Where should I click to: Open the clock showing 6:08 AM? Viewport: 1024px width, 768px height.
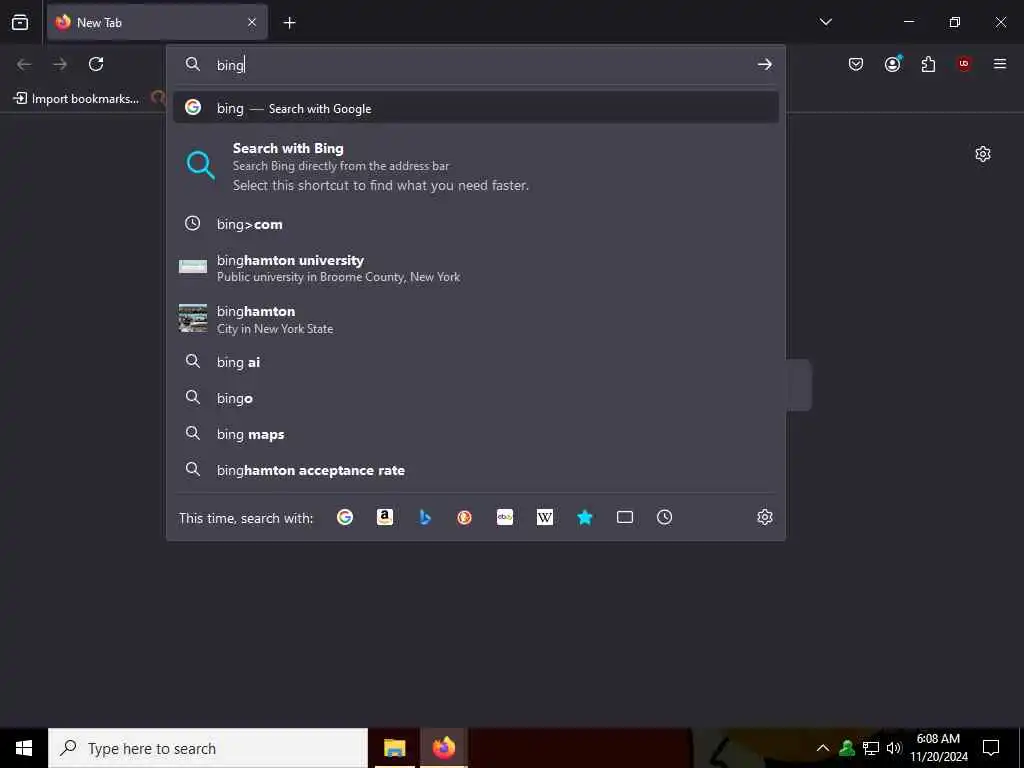tap(938, 748)
